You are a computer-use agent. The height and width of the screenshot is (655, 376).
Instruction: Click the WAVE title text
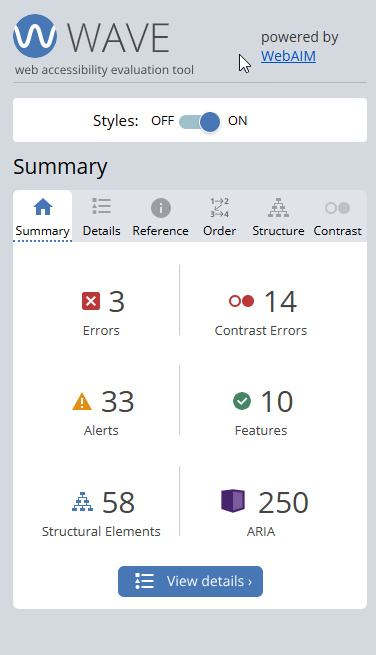tap(118, 38)
